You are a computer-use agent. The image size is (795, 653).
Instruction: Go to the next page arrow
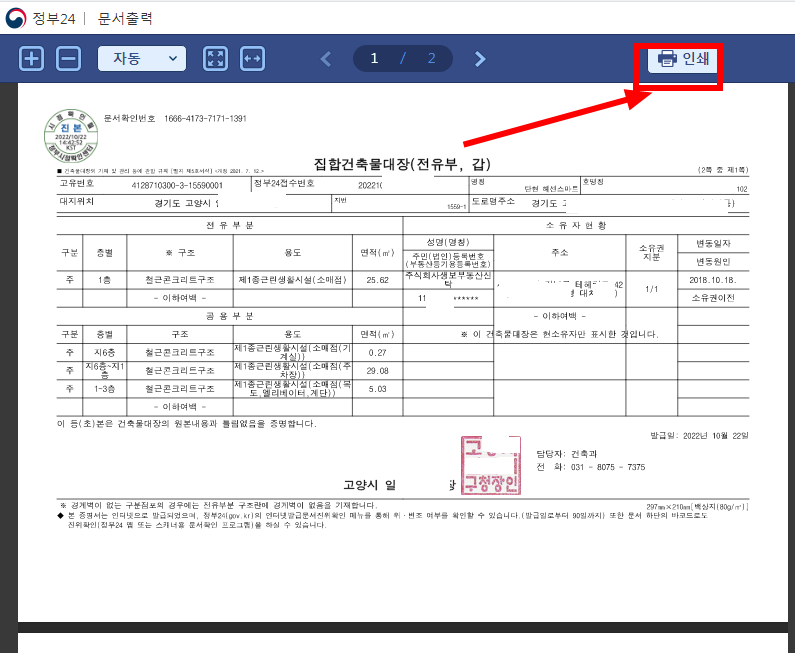pyautogui.click(x=480, y=59)
